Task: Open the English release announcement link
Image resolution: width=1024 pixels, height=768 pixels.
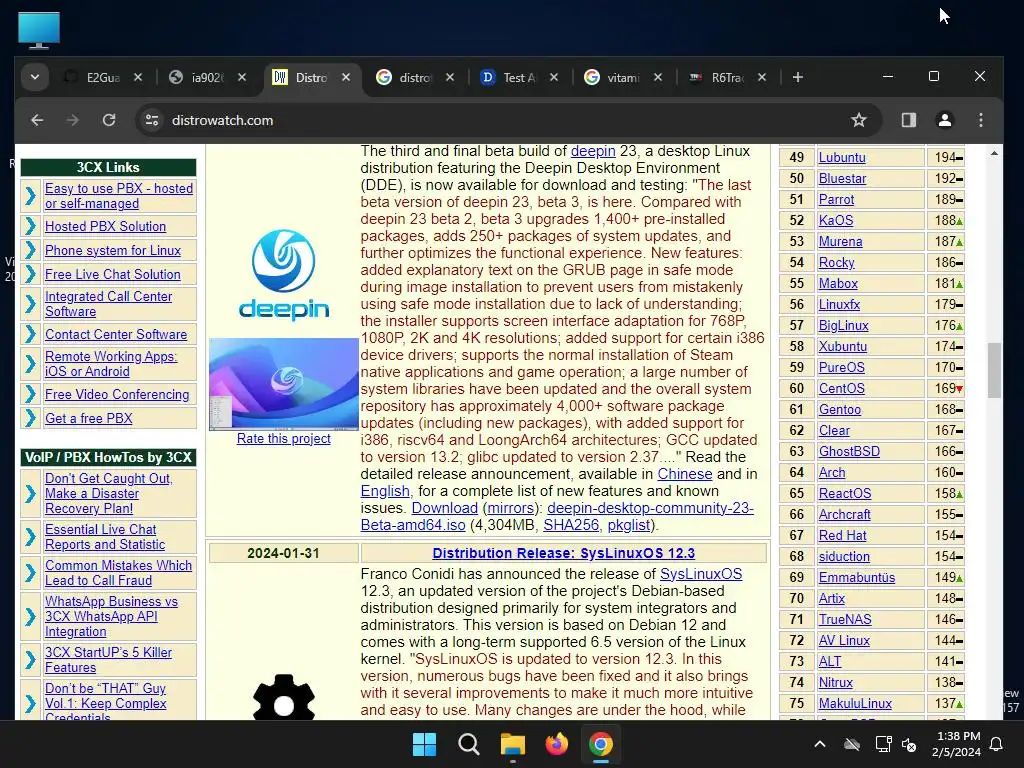Action: pyautogui.click(x=385, y=491)
